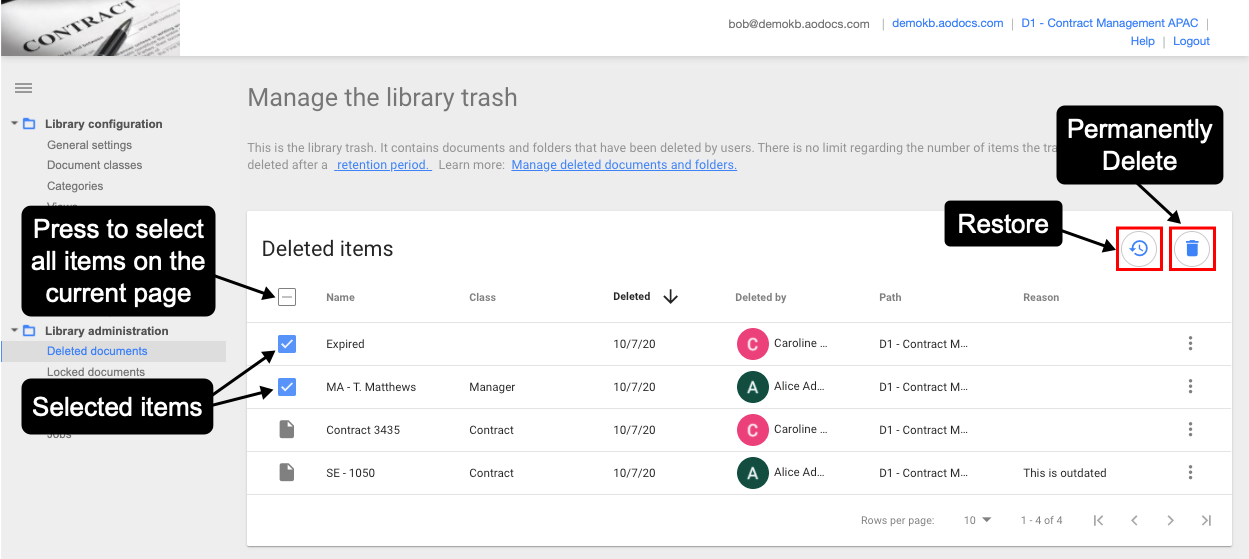1249x559 pixels.
Task: Click the sort arrow next to Deleted column
Action: point(671,297)
